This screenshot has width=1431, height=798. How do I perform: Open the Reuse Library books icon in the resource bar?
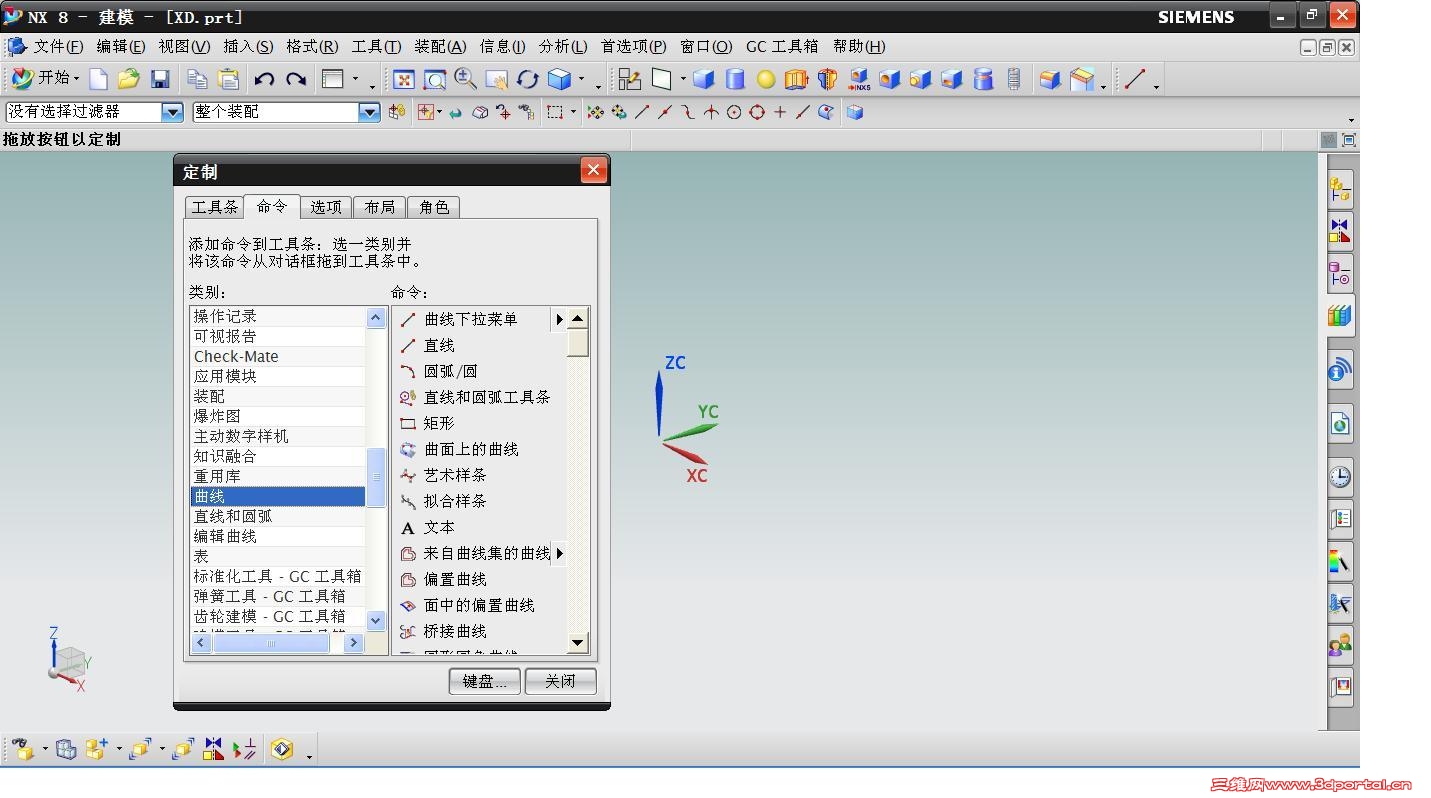pos(1340,316)
